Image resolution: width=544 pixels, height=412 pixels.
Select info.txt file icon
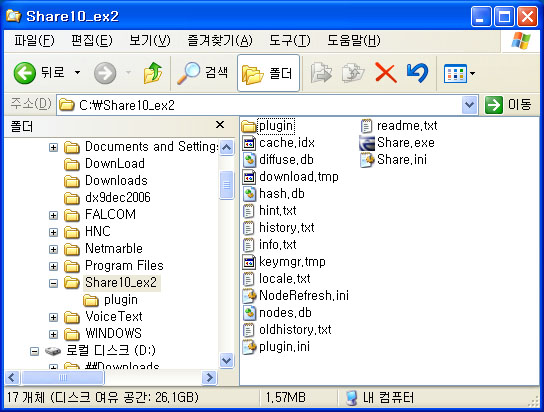click(x=249, y=245)
